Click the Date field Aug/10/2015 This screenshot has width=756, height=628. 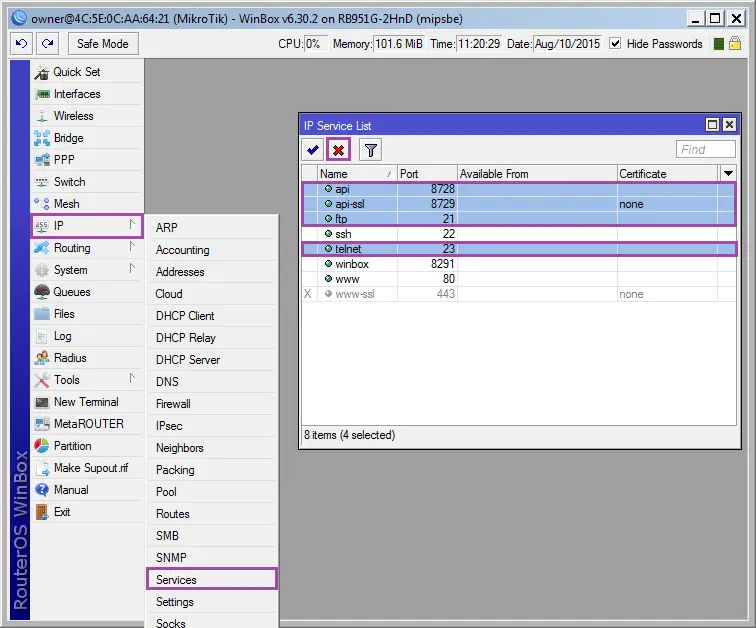tap(567, 44)
